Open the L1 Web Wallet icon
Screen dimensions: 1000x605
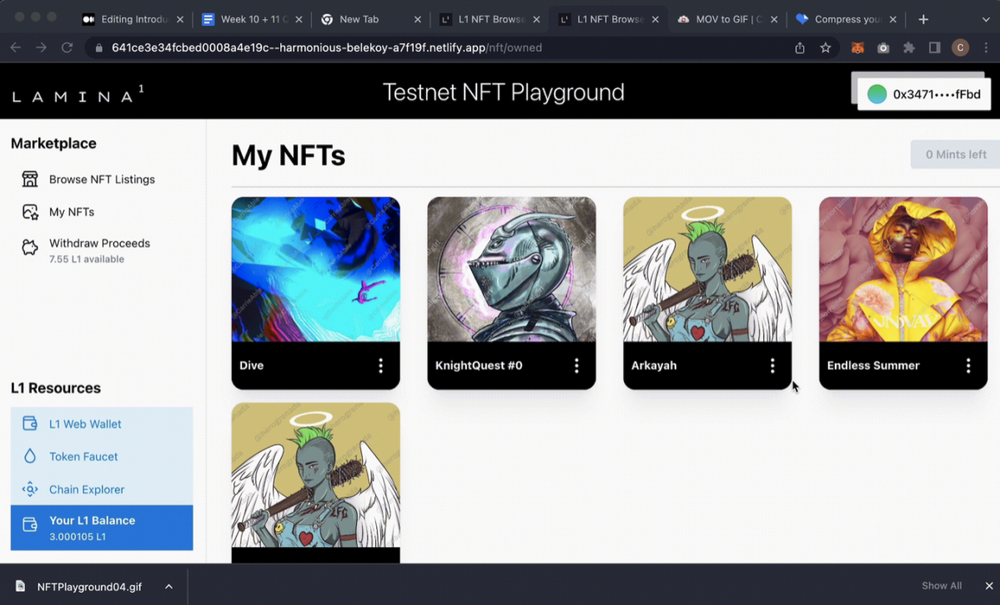tap(30, 423)
